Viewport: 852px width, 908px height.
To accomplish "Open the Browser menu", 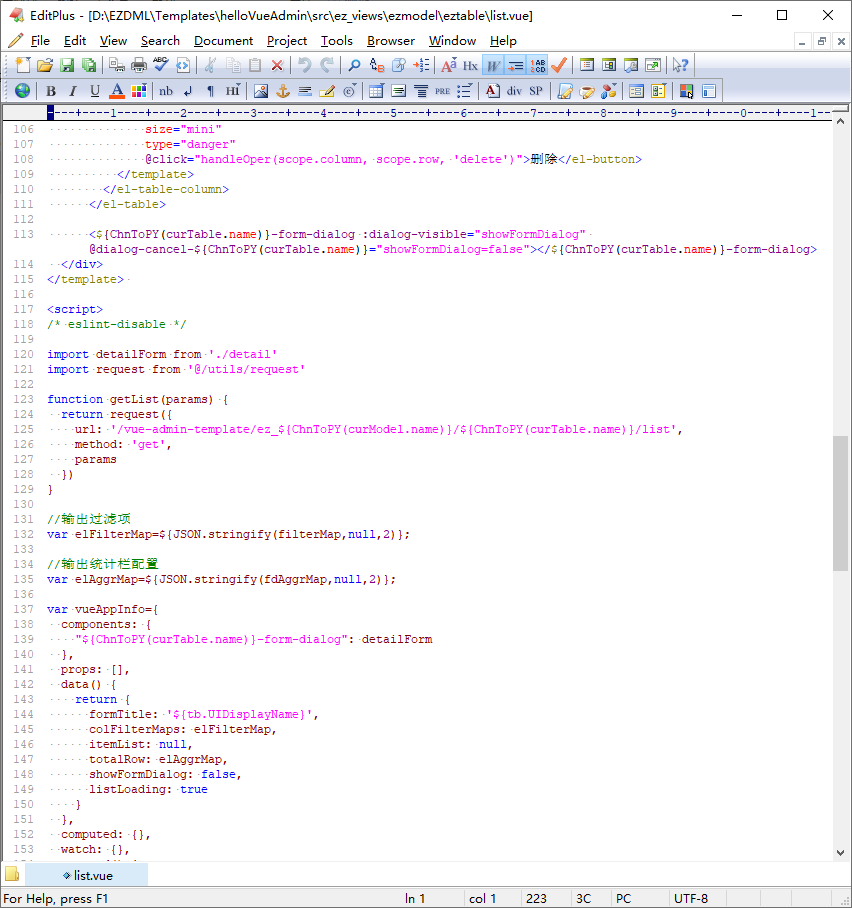I will click(390, 41).
